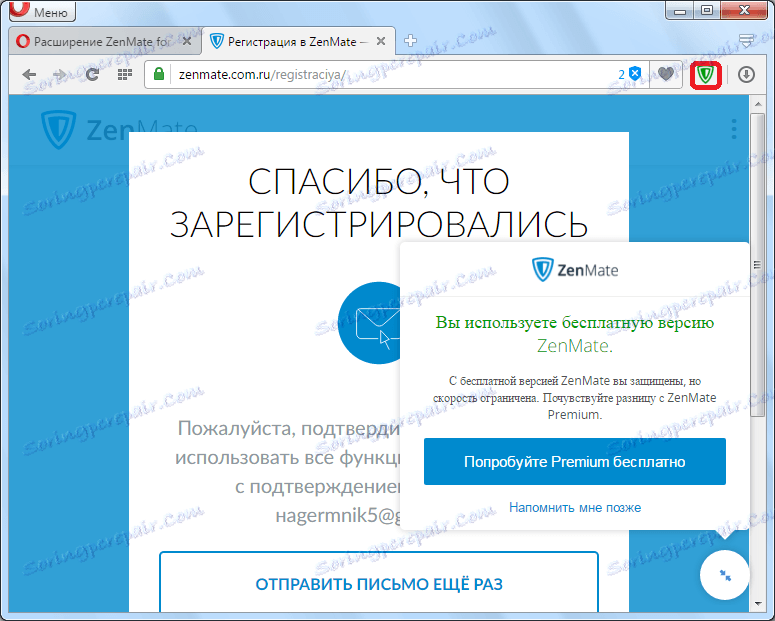The height and width of the screenshot is (621, 775).
Task: Click Попробуйте Premium бесплатно button
Action: pyautogui.click(x=574, y=461)
